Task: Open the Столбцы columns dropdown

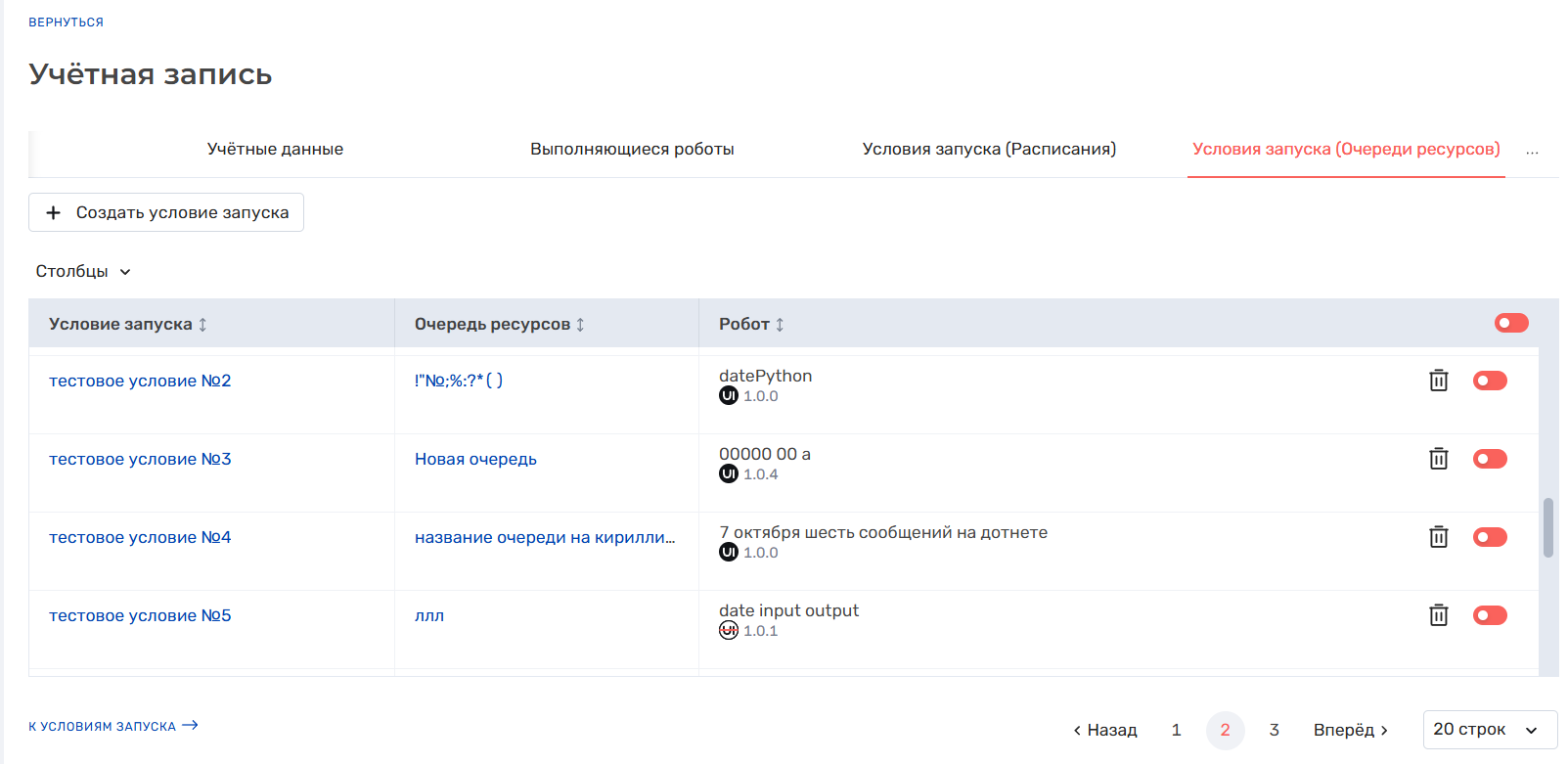Action: pos(83,271)
